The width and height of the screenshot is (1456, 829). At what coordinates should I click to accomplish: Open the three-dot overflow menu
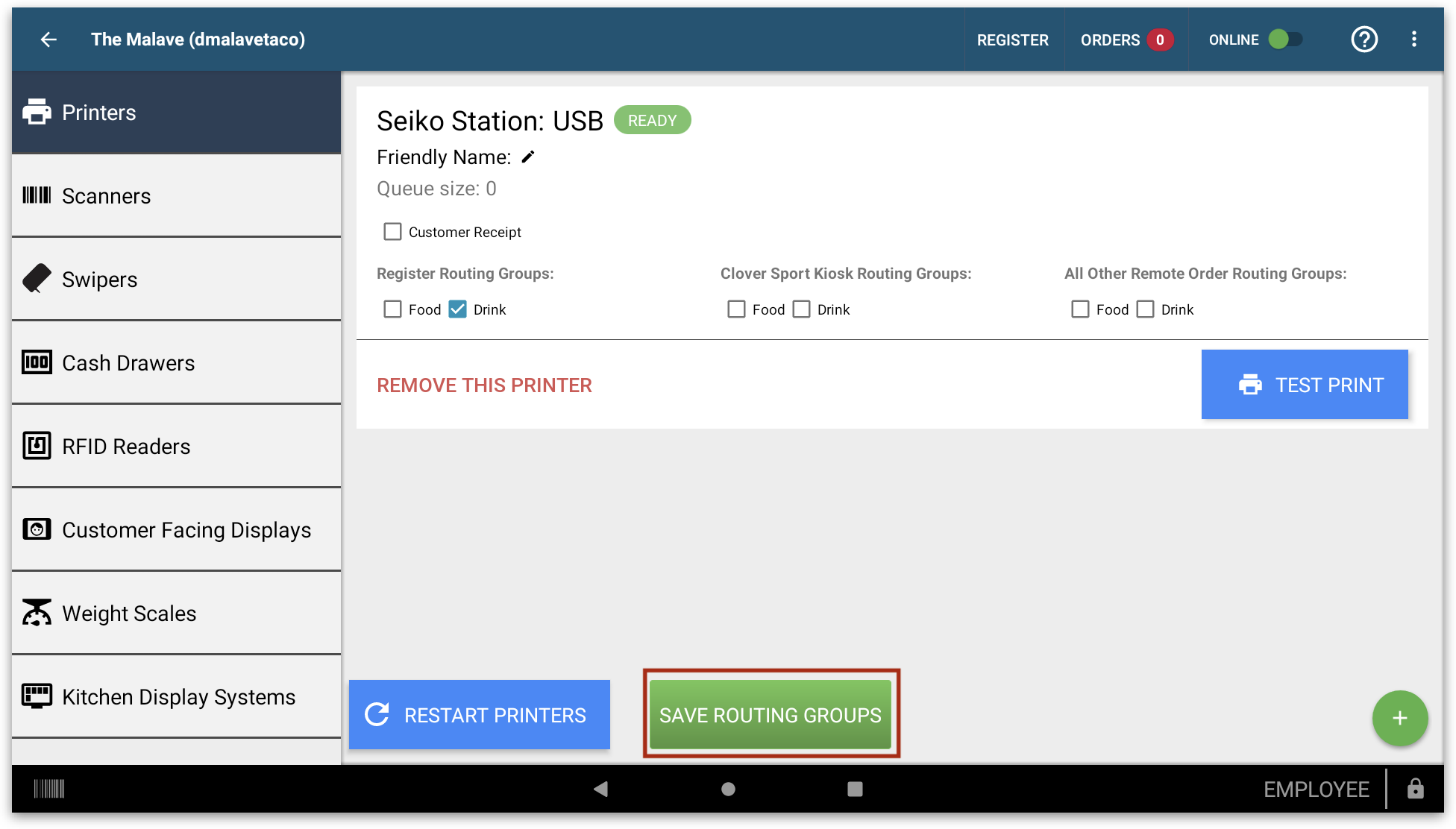coord(1414,39)
